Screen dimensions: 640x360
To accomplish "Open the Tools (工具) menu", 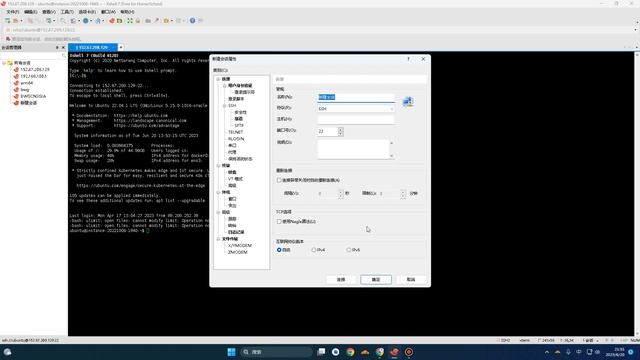I will [x=67, y=12].
